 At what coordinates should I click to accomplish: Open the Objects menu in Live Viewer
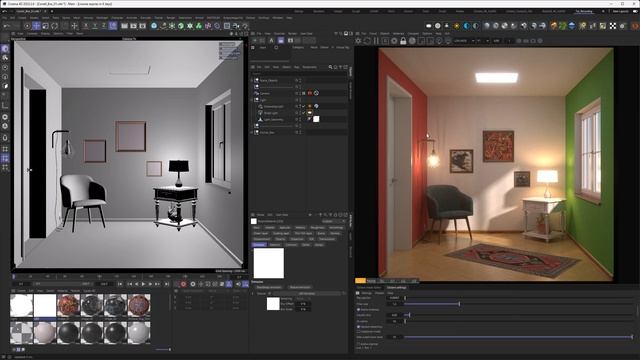click(x=385, y=33)
